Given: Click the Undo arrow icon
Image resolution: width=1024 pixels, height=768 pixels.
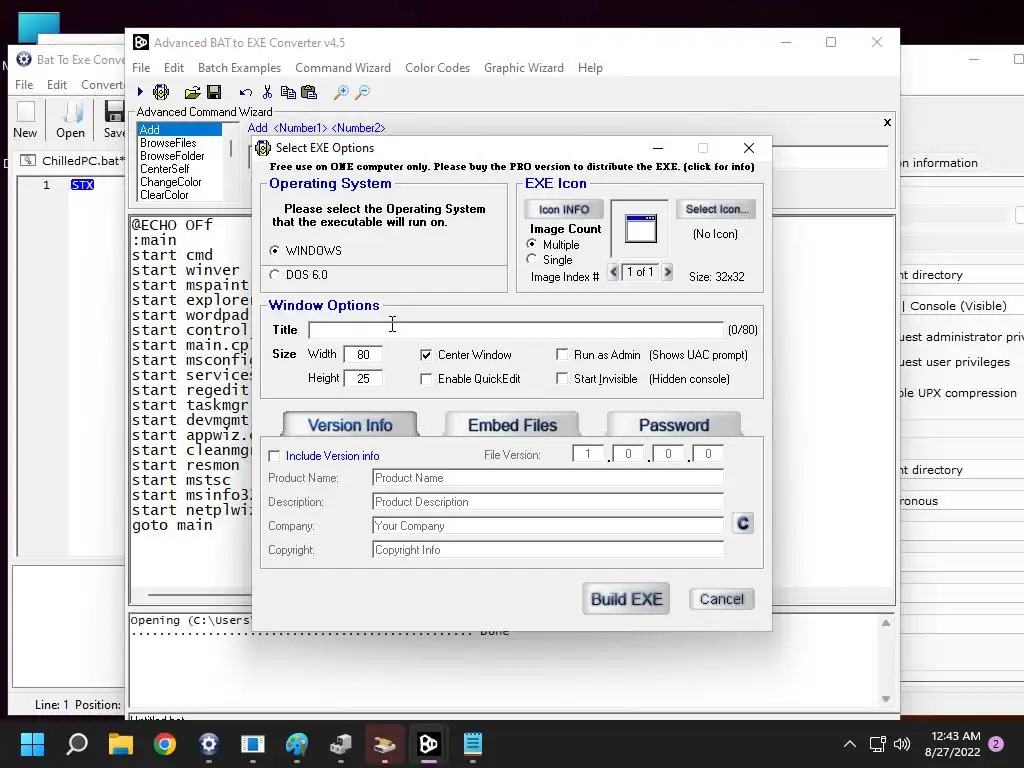Looking at the screenshot, I should pos(246,92).
